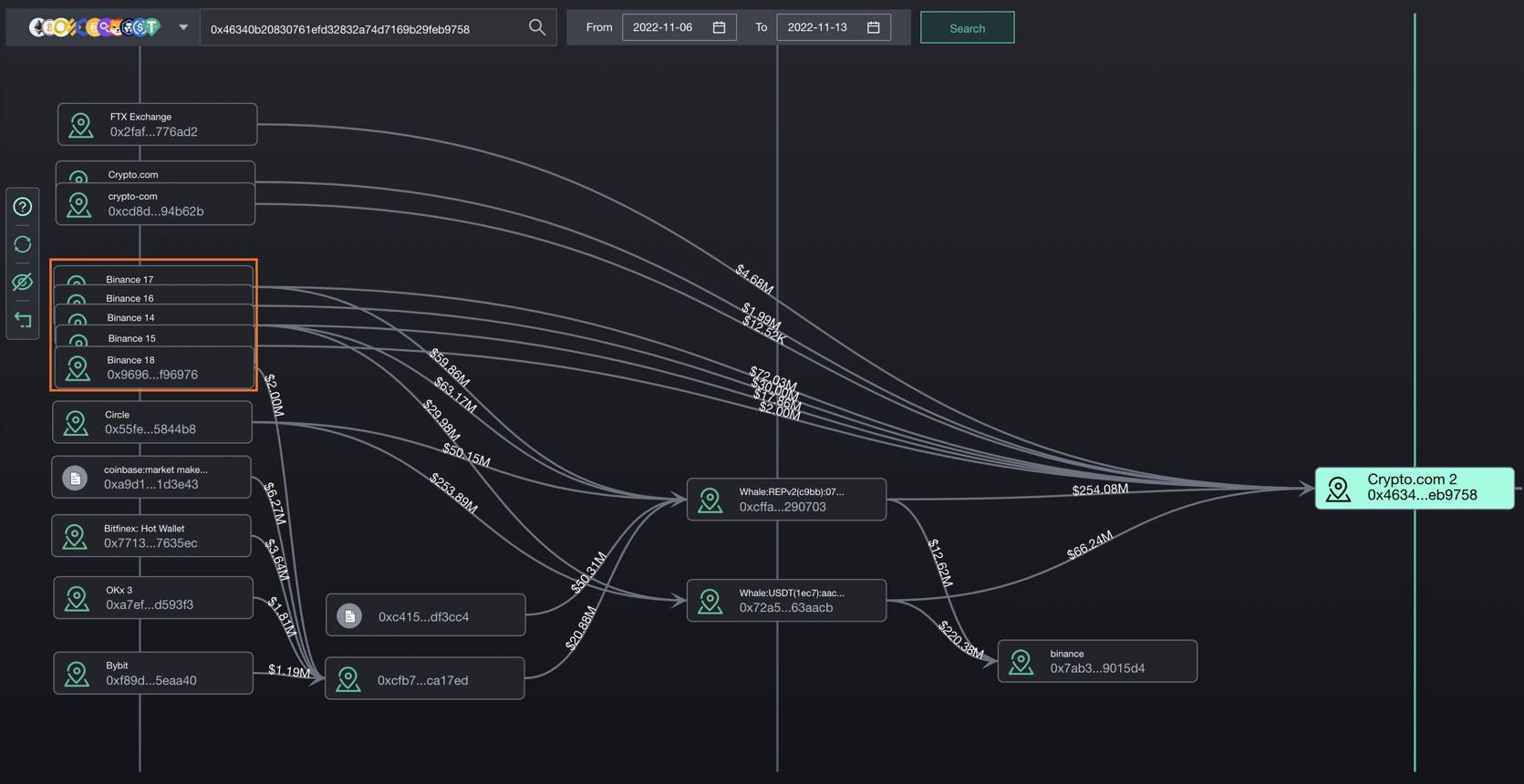
Task: Click the Circle node pin icon
Action: pos(76,422)
